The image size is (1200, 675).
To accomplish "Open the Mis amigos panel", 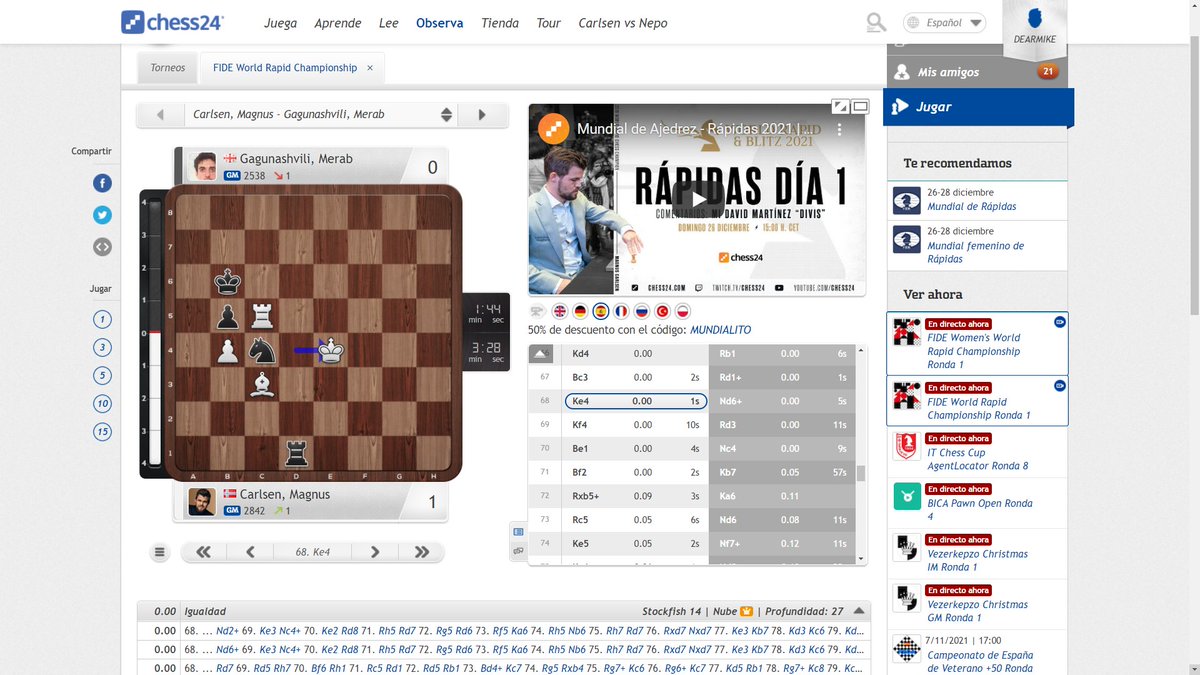I will (977, 72).
